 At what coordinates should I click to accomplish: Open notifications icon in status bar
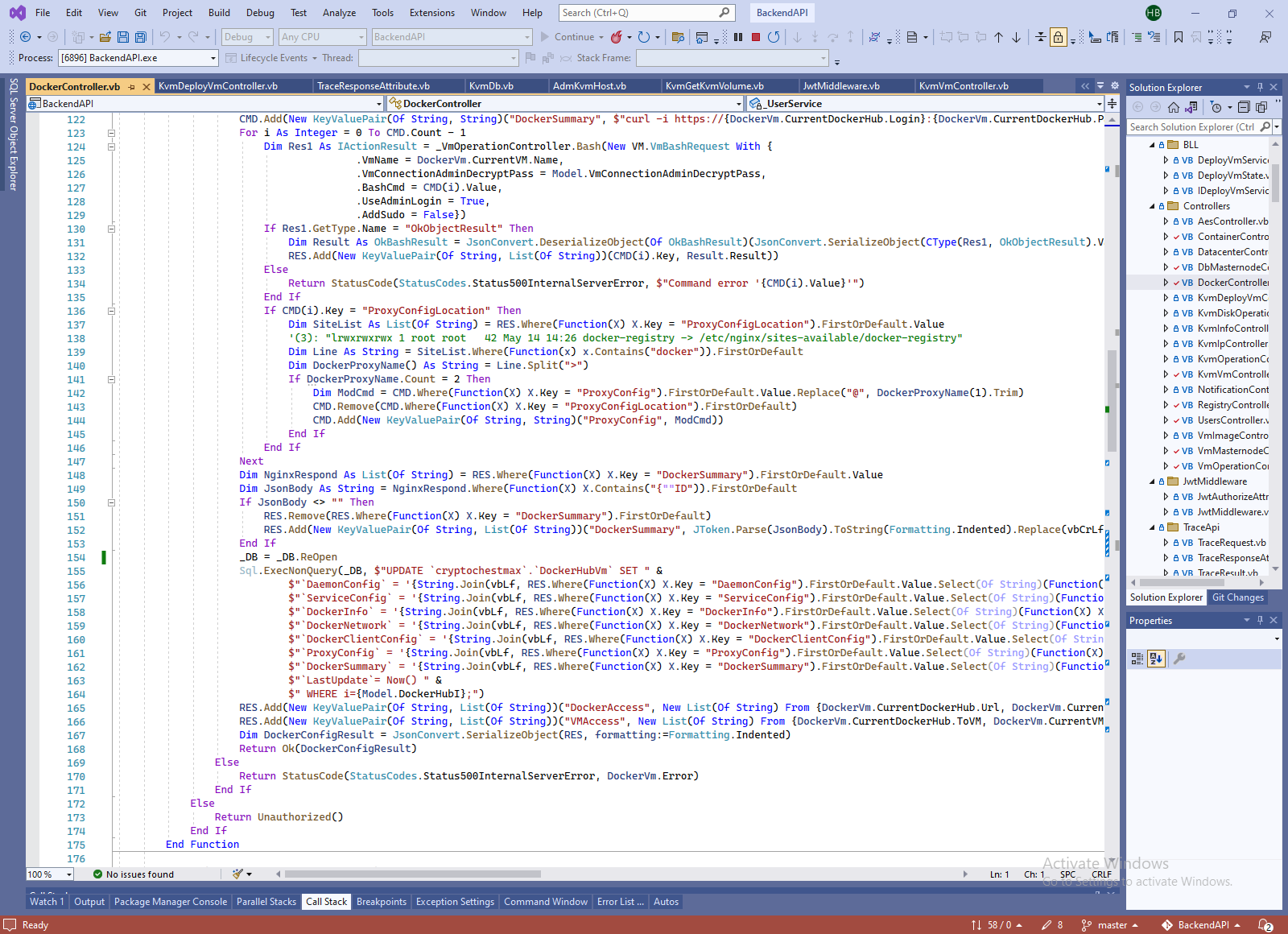tap(1265, 925)
